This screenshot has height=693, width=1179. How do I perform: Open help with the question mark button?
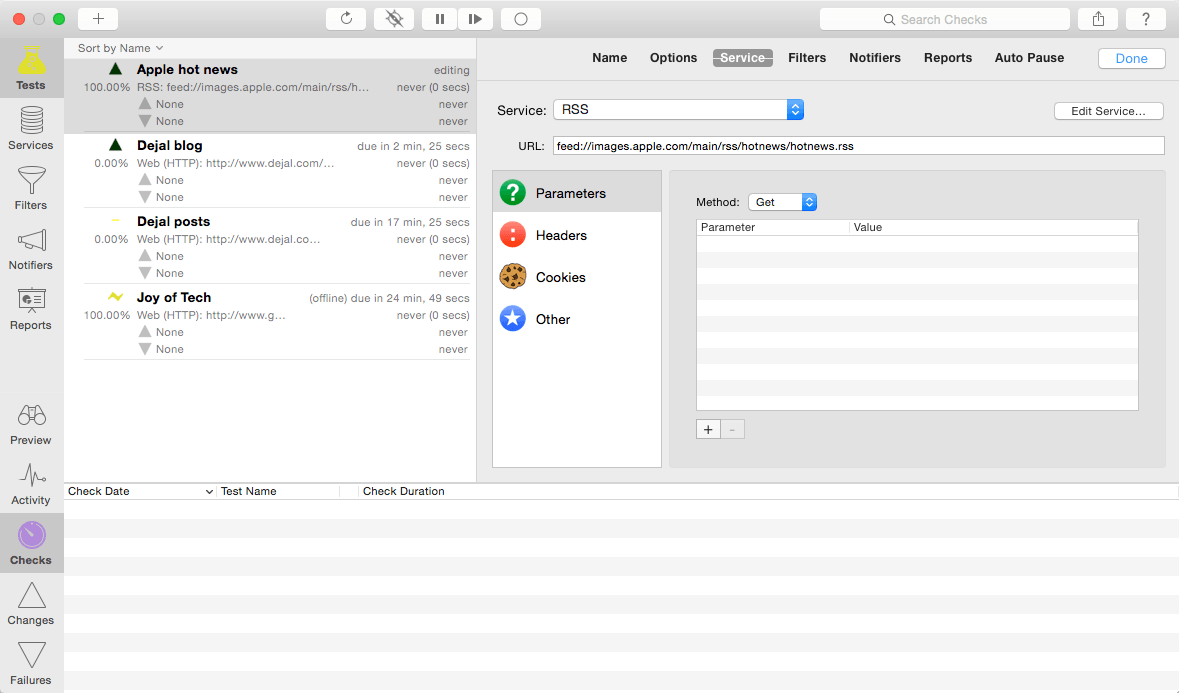1146,19
